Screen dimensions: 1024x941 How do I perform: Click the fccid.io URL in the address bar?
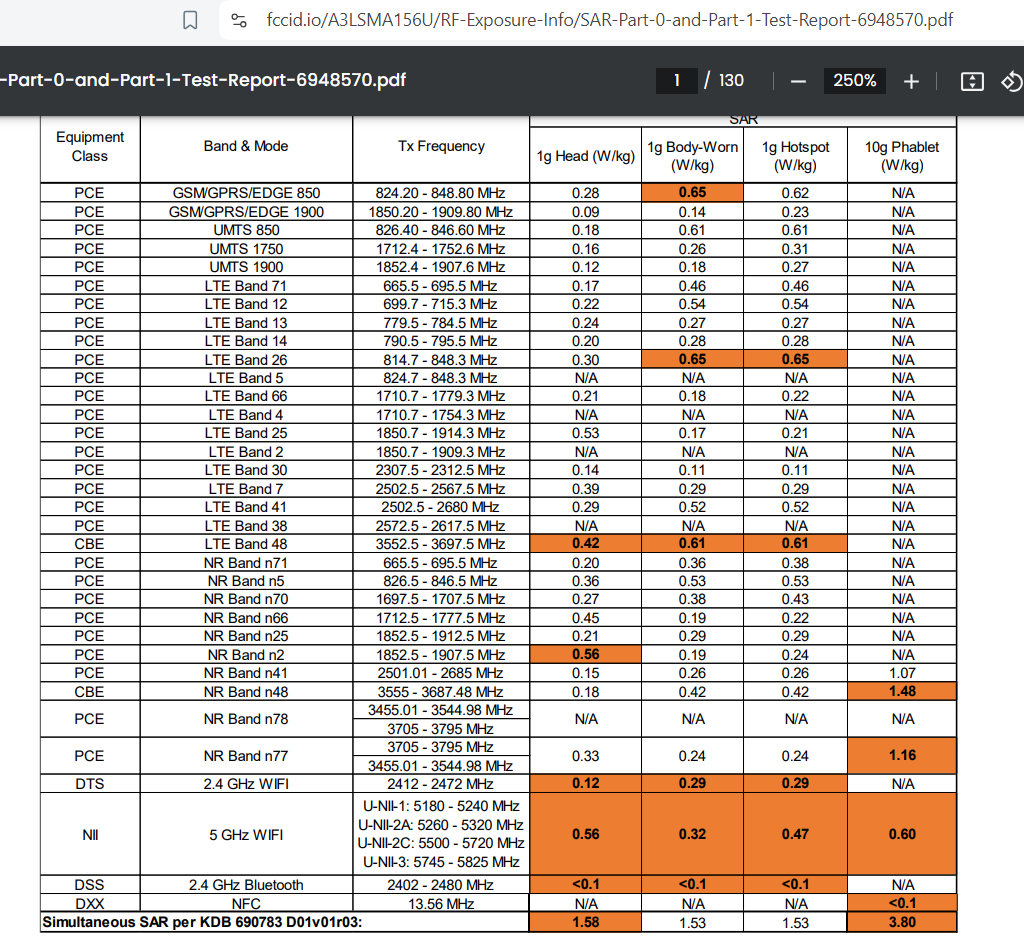[x=610, y=20]
